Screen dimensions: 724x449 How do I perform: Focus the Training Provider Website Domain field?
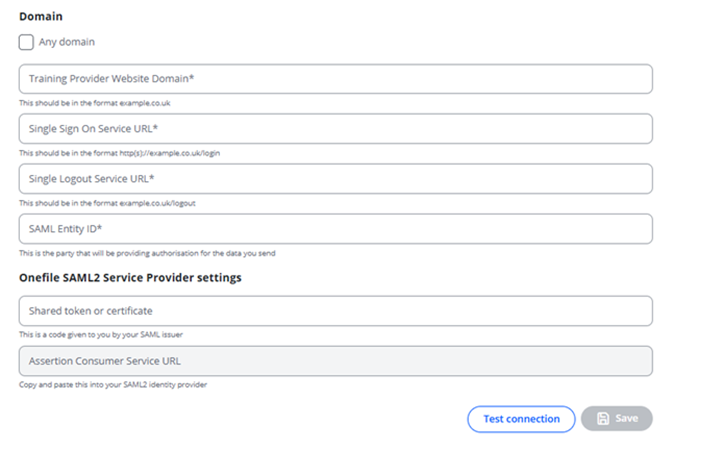335,79
